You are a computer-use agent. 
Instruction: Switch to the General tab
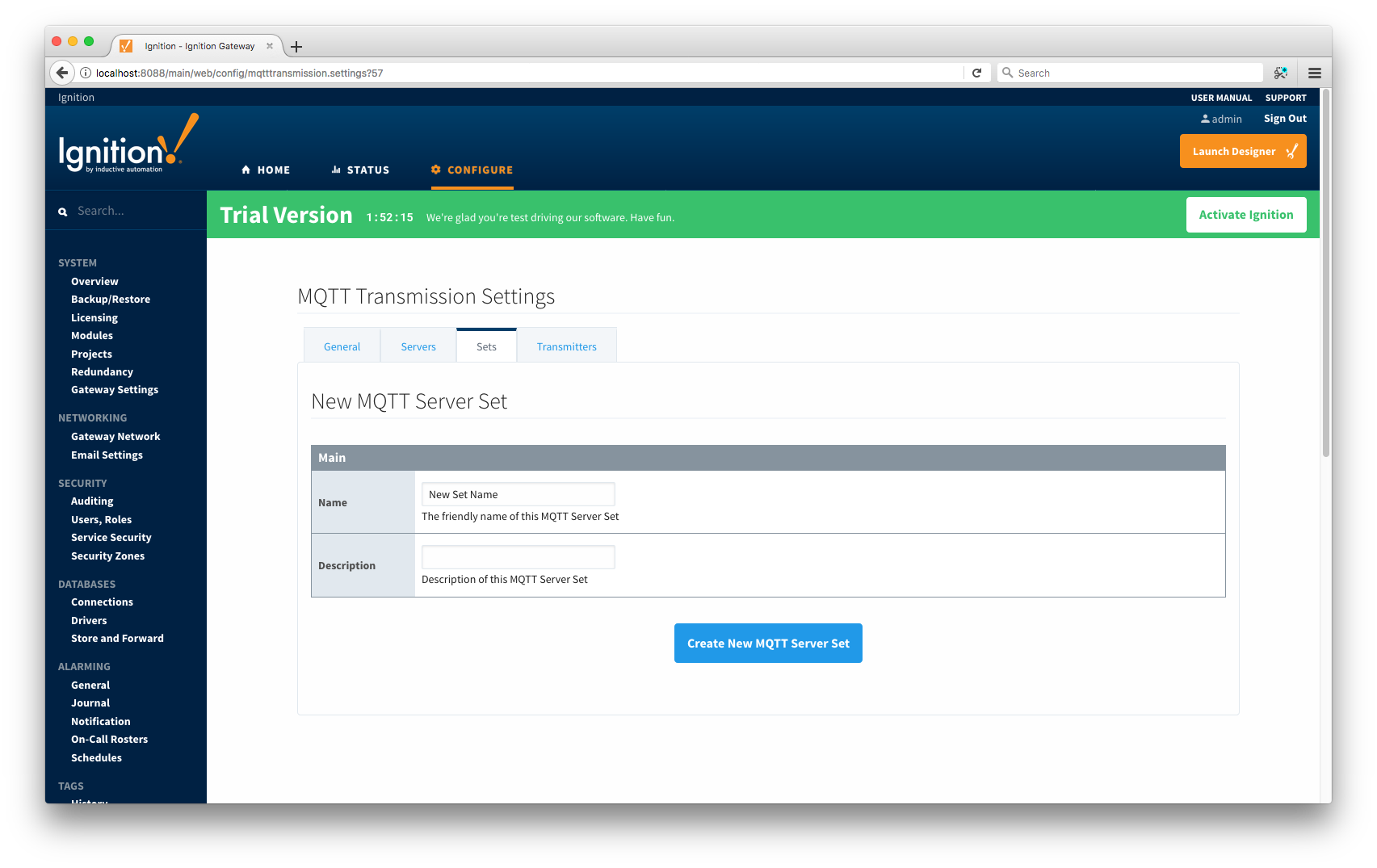click(342, 346)
